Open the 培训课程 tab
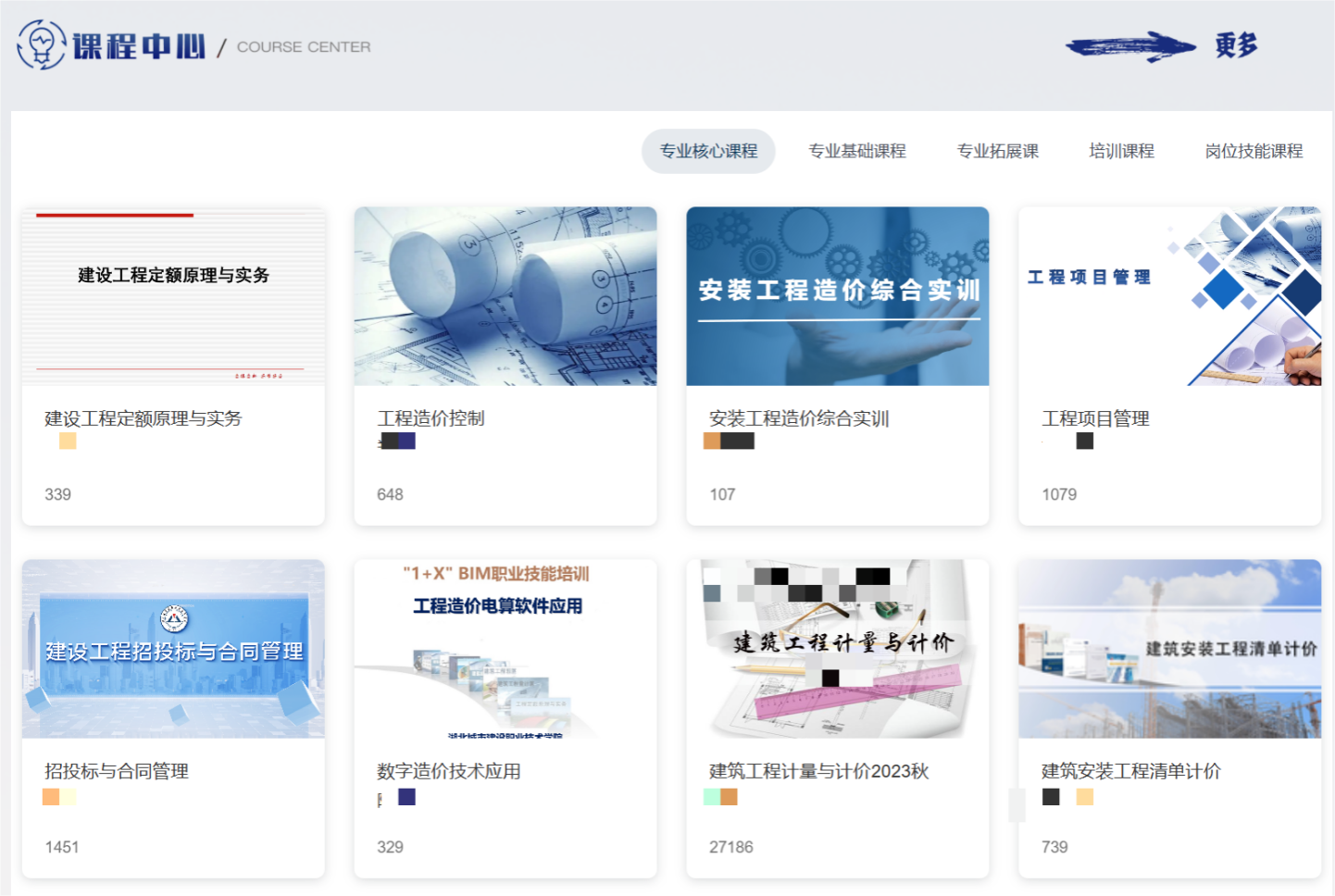1335x896 pixels. click(1122, 151)
